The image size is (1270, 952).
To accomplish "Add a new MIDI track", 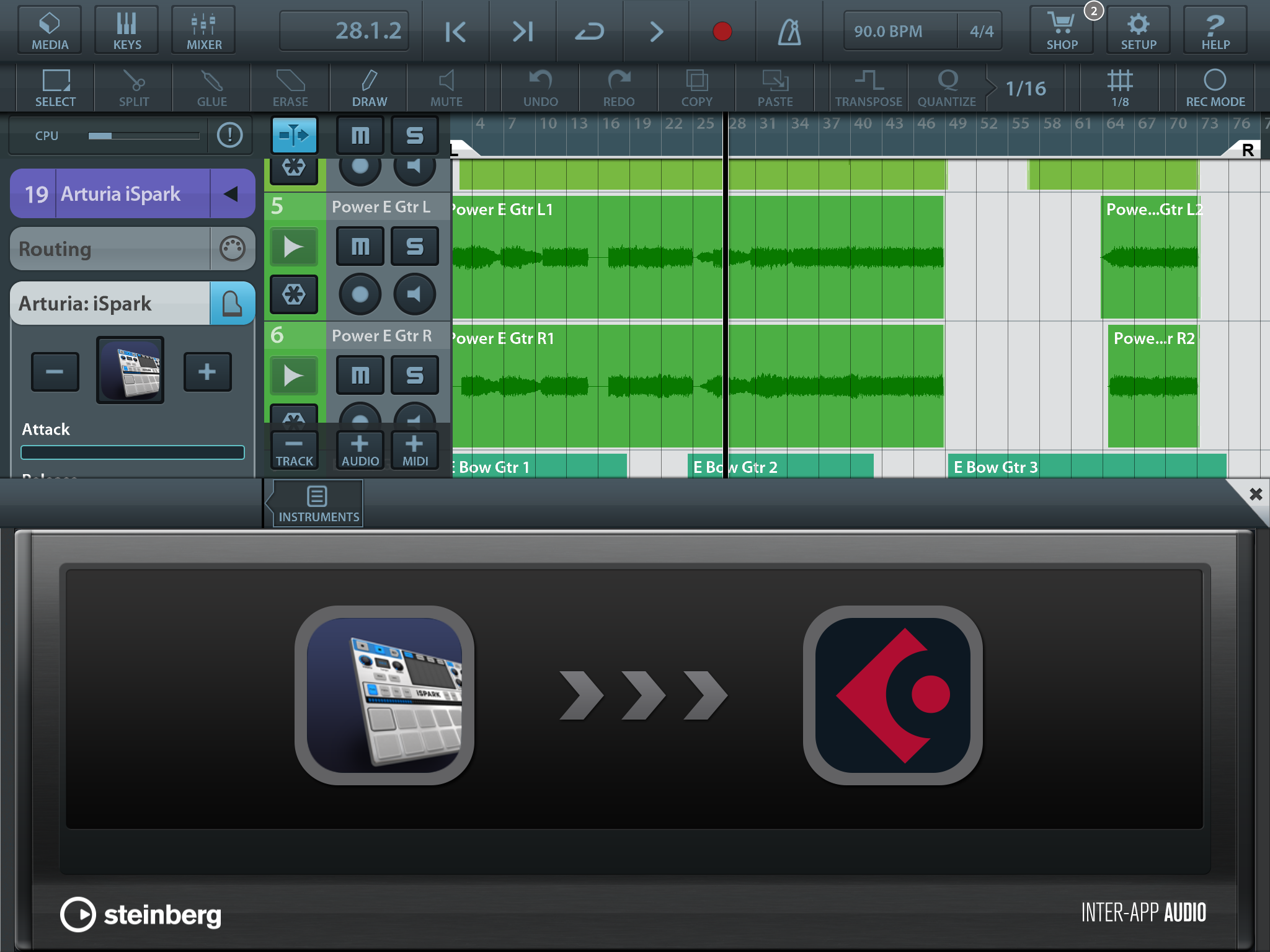I will (415, 450).
